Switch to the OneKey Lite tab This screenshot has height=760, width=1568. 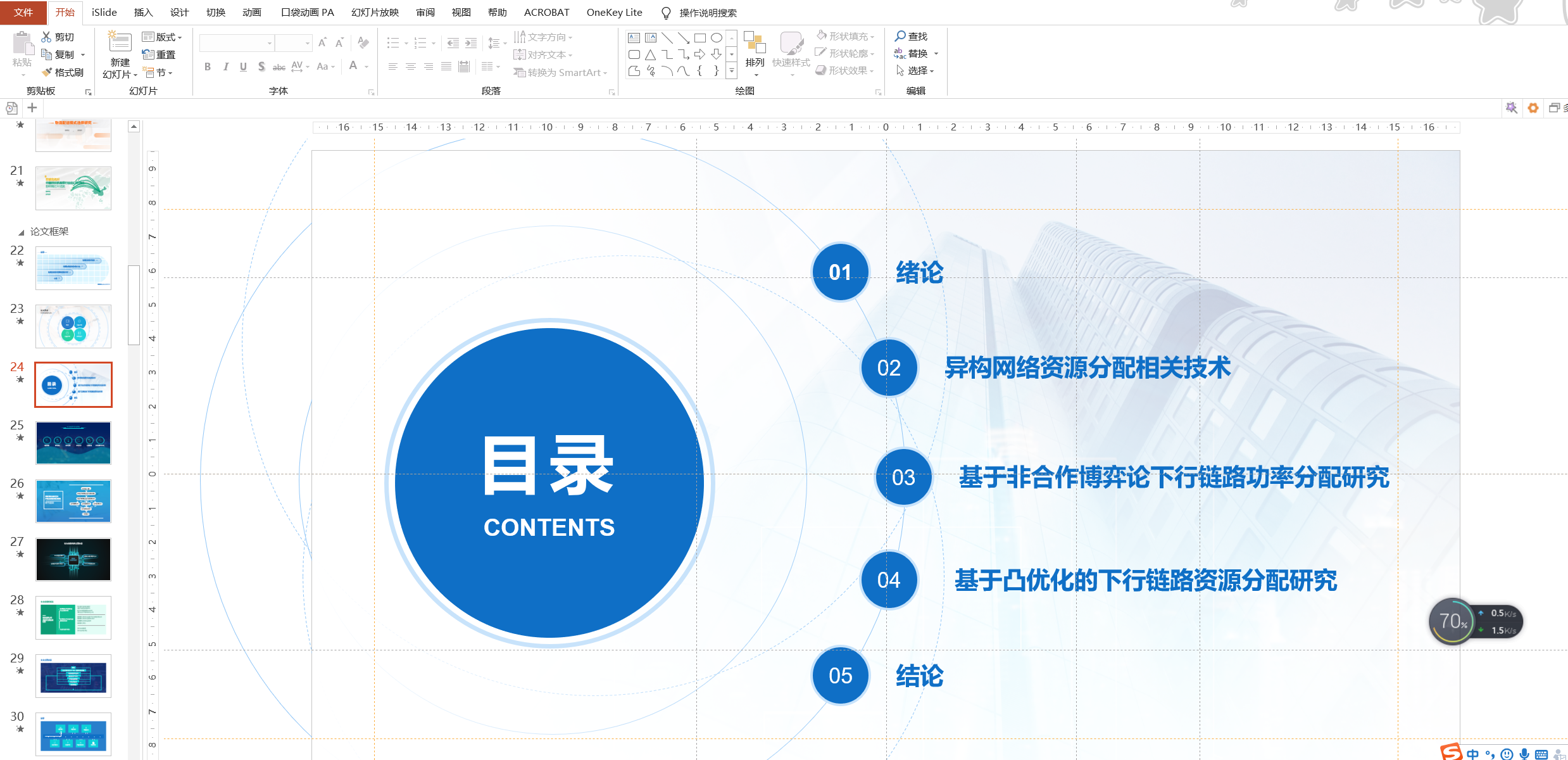(614, 12)
